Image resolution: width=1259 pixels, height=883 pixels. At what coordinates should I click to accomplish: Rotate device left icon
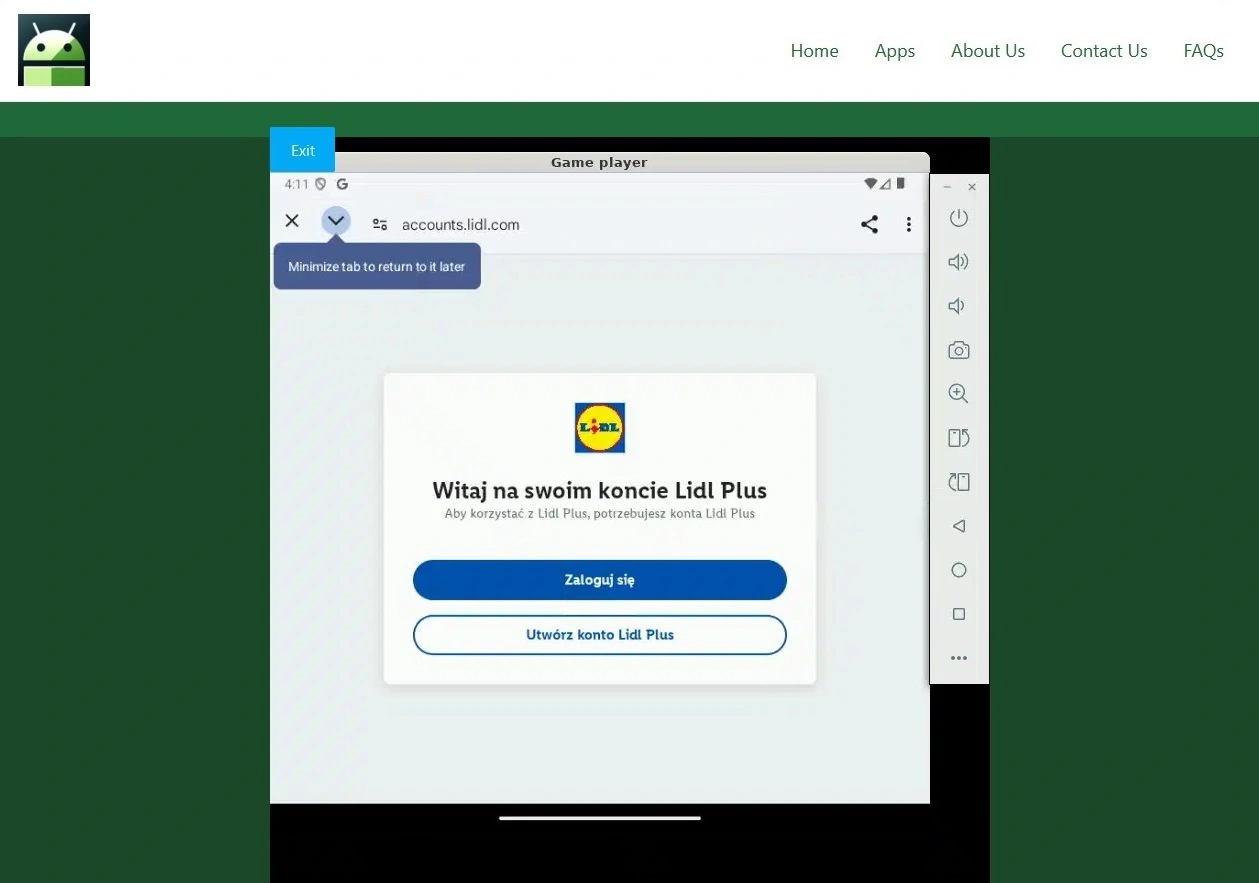[958, 438]
